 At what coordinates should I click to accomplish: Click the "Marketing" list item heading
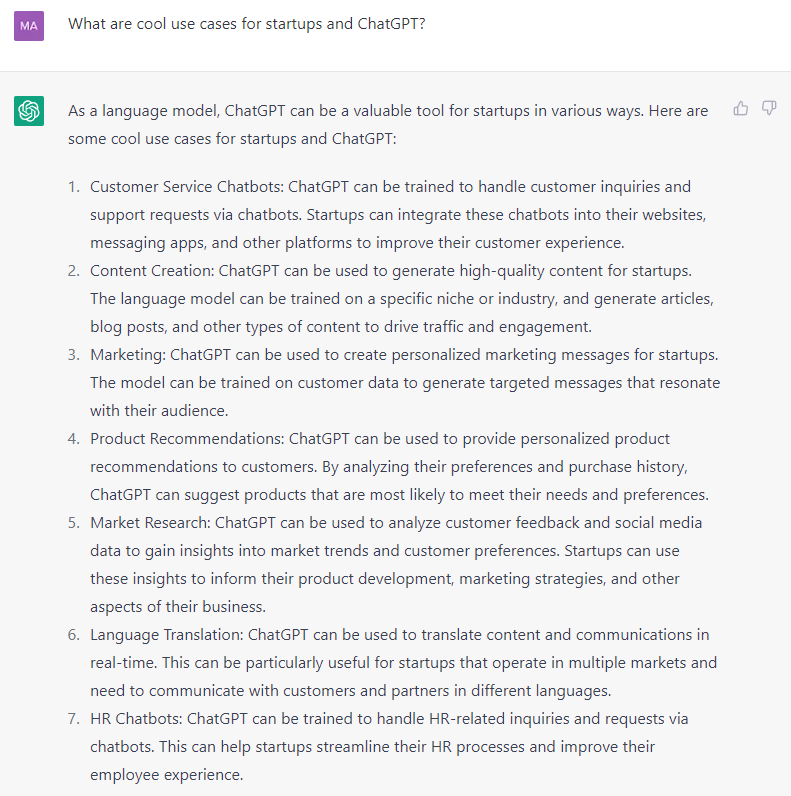point(126,355)
